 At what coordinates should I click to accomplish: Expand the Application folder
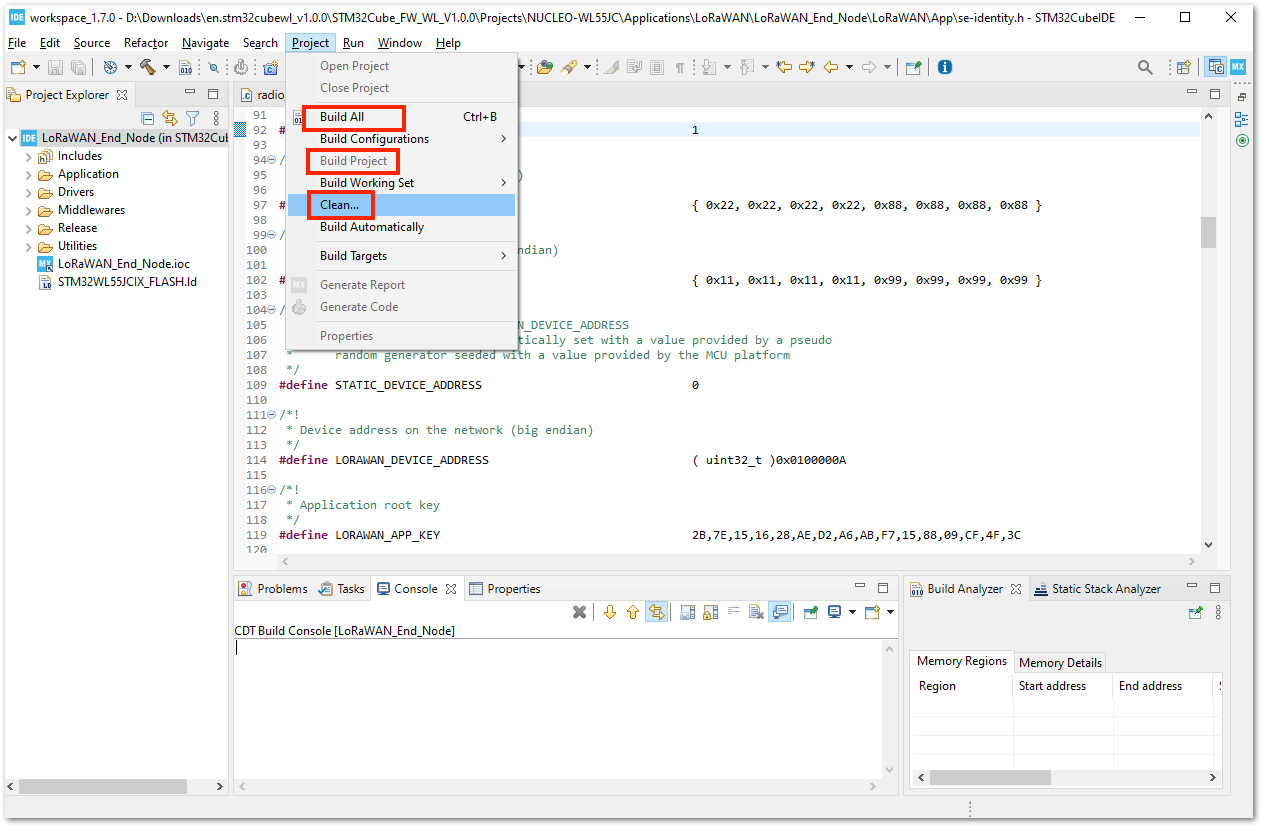pyautogui.click(x=28, y=174)
